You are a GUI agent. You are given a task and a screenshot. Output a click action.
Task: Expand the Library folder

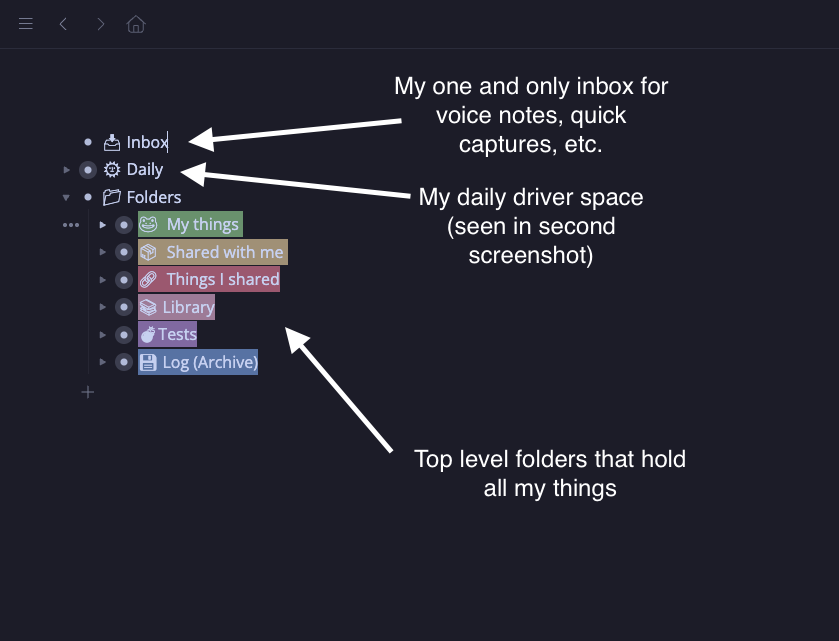pos(103,307)
